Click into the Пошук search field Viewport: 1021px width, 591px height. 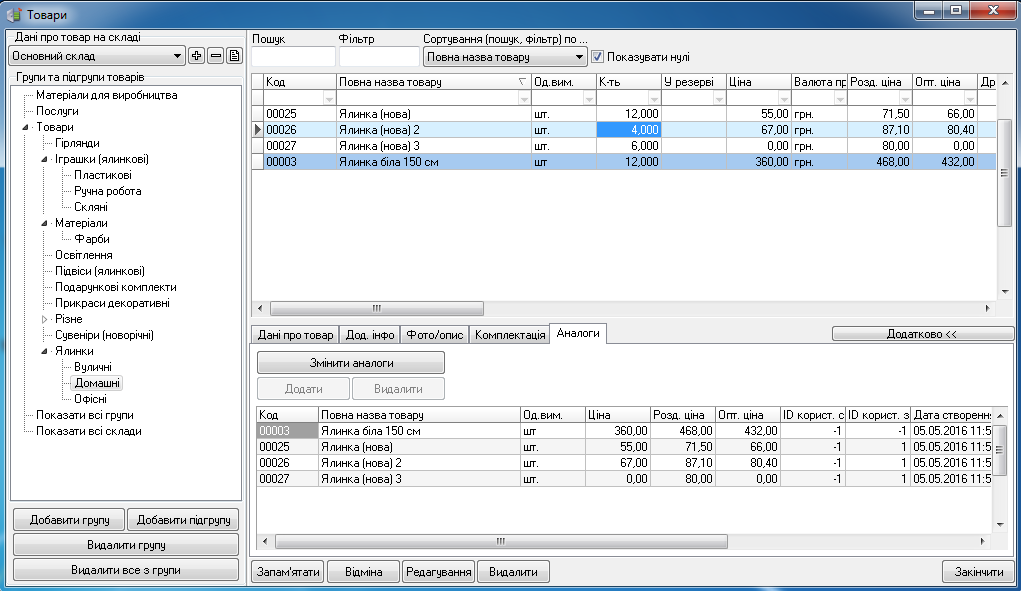293,57
